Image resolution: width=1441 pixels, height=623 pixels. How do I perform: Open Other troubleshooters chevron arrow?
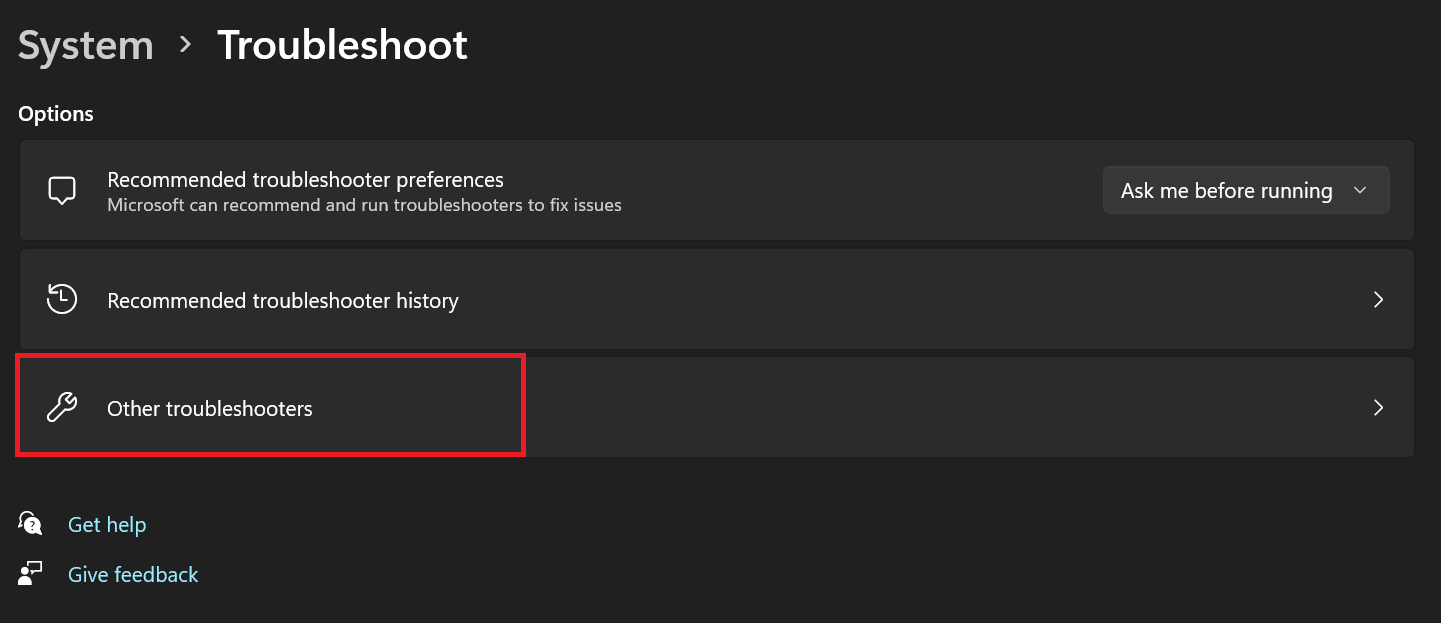click(1378, 407)
